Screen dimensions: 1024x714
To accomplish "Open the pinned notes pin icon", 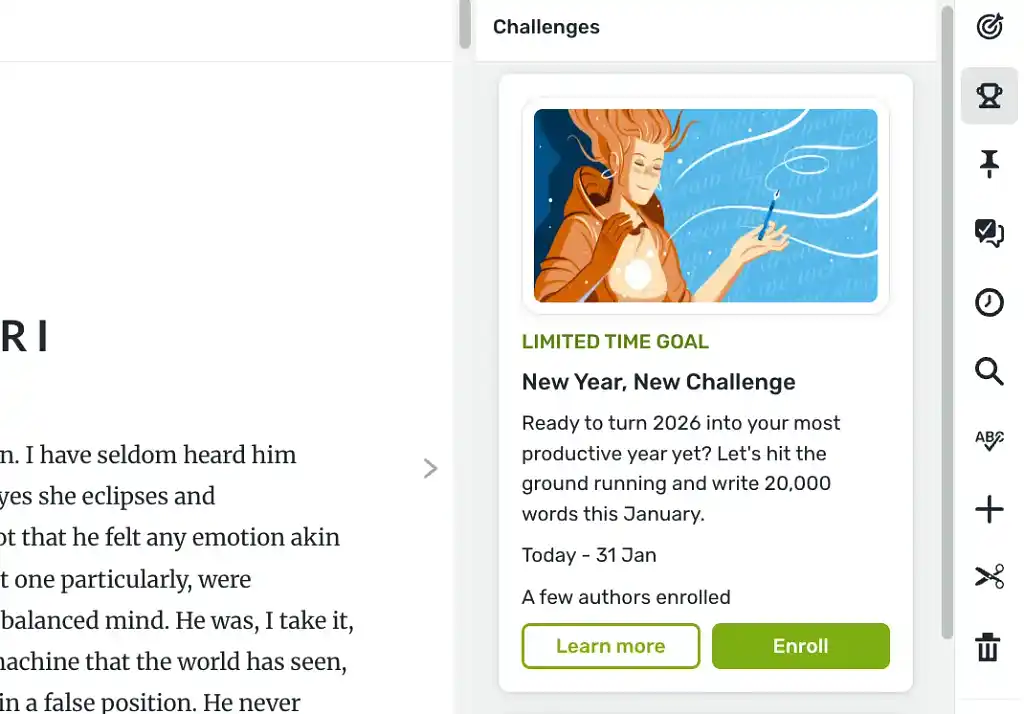I will (989, 164).
